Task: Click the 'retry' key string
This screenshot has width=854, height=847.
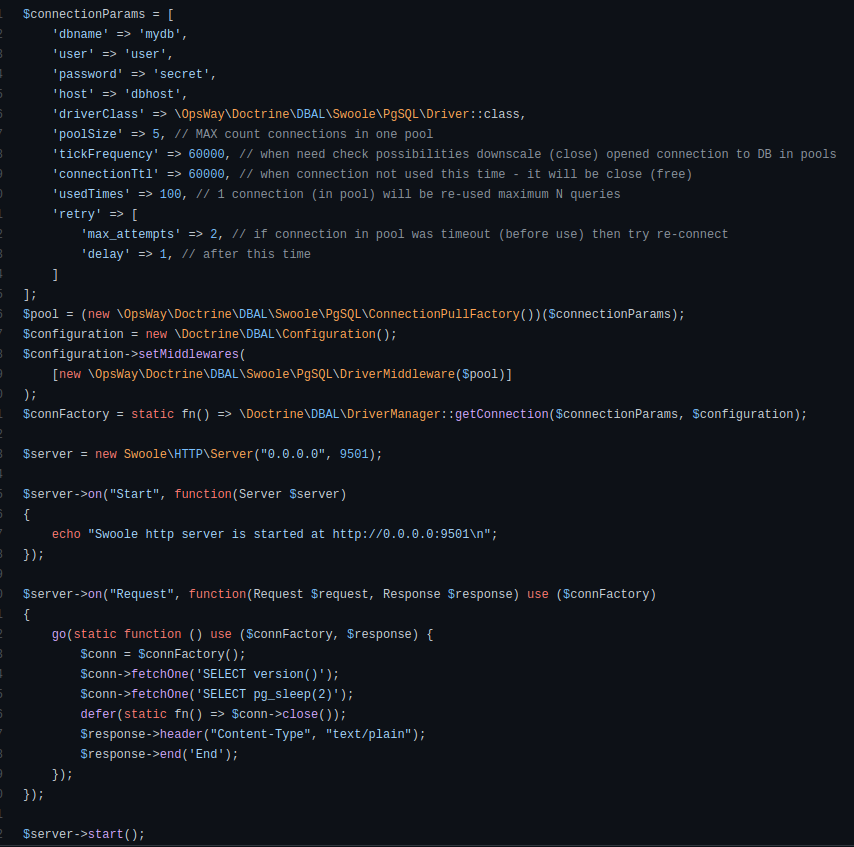Action: click(77, 215)
